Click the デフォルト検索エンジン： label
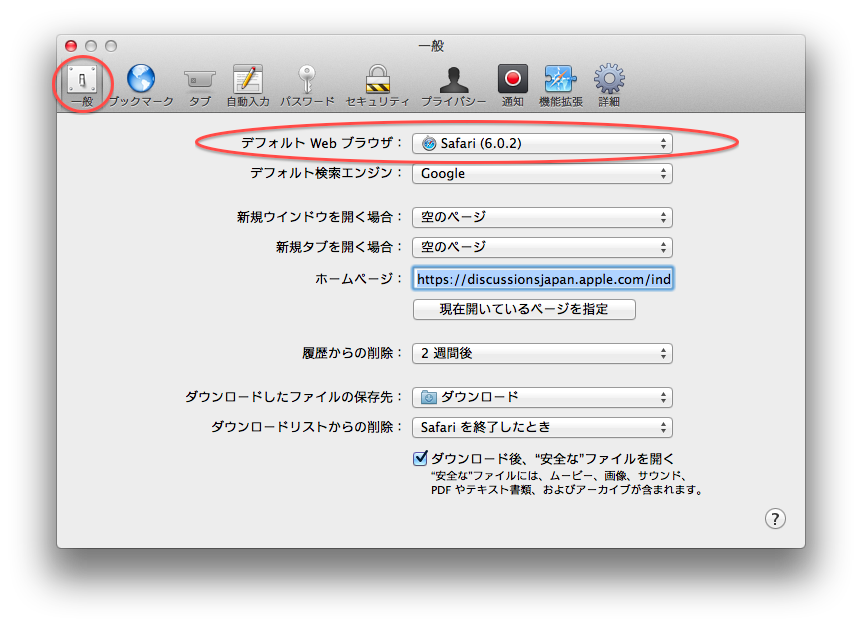862x627 pixels. point(326,173)
